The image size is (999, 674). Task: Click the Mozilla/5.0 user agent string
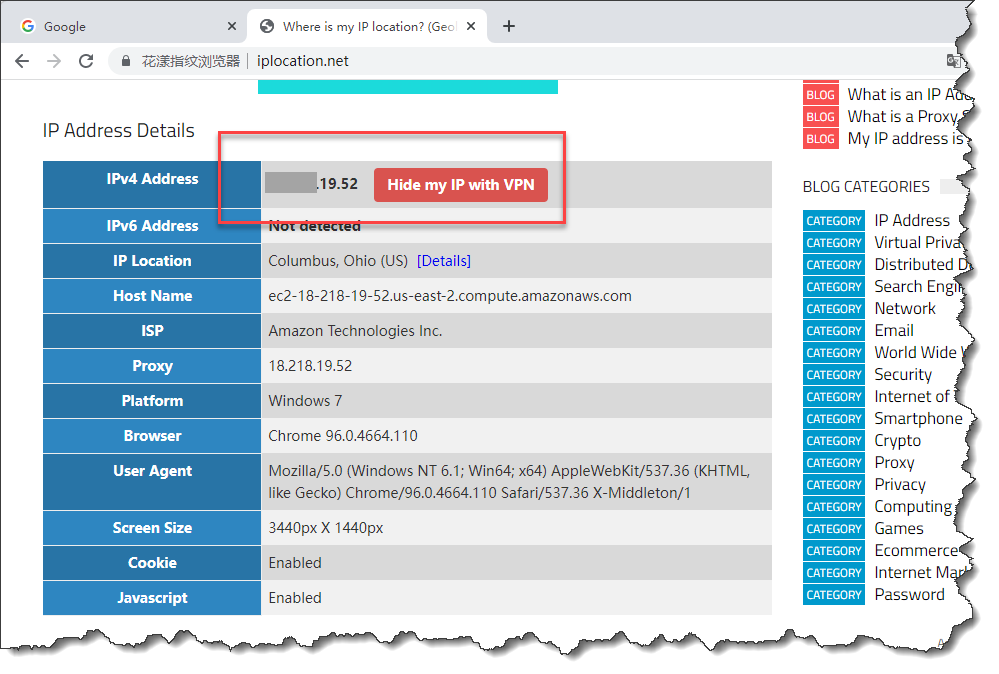(509, 482)
